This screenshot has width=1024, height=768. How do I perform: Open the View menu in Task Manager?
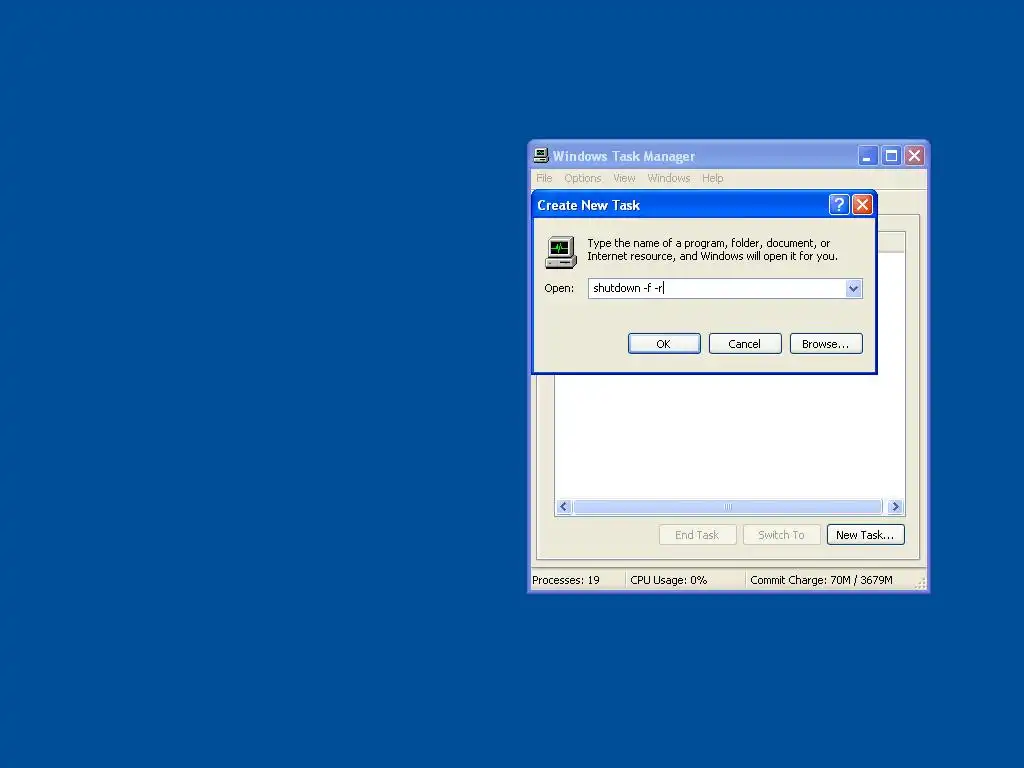pyautogui.click(x=624, y=178)
